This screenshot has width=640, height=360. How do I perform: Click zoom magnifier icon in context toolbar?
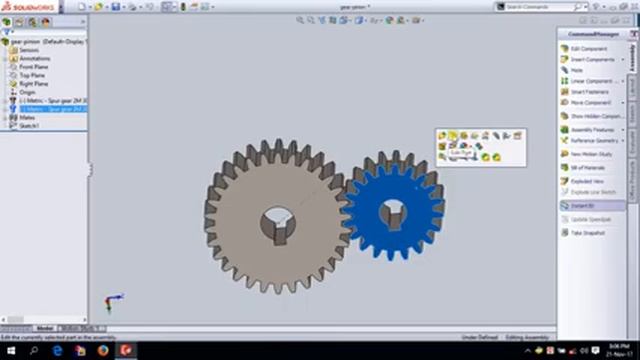coord(442,157)
